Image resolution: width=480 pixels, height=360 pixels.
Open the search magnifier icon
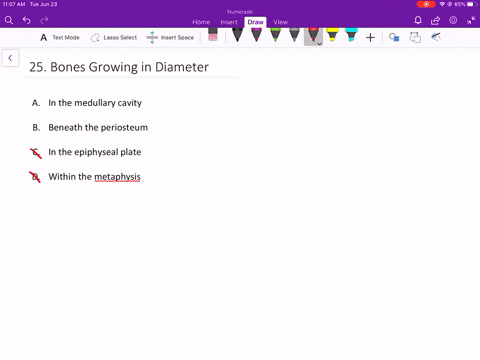point(9,21)
